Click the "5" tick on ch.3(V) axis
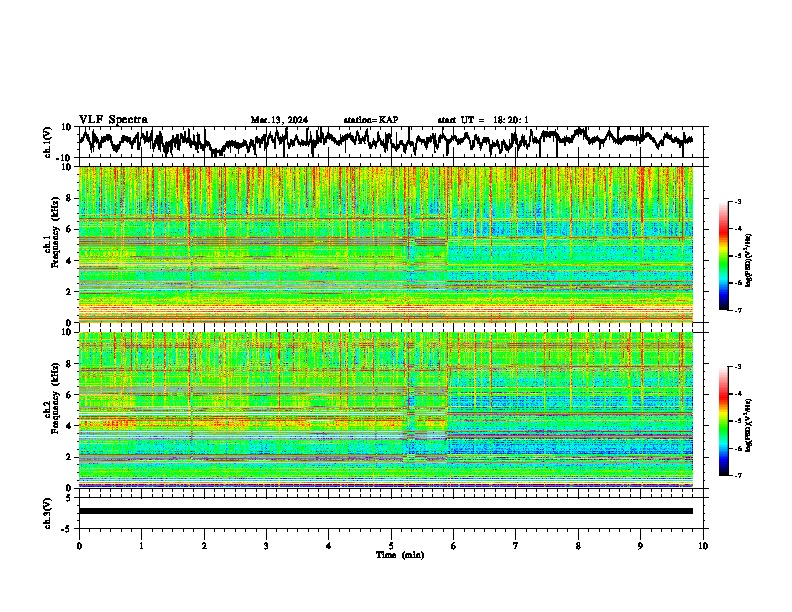 [x=69, y=498]
